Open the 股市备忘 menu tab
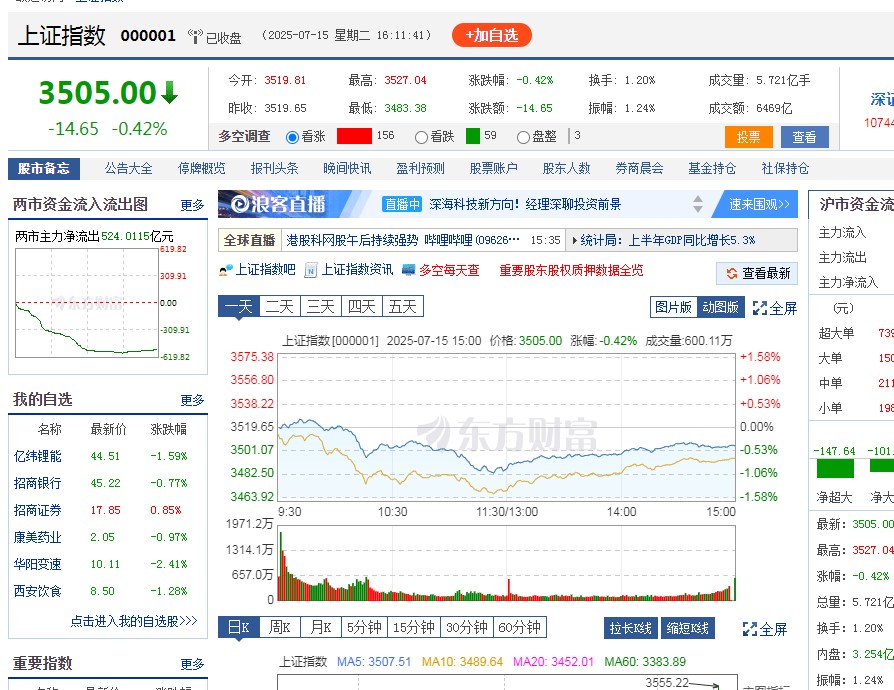The image size is (894, 690). (x=44, y=169)
